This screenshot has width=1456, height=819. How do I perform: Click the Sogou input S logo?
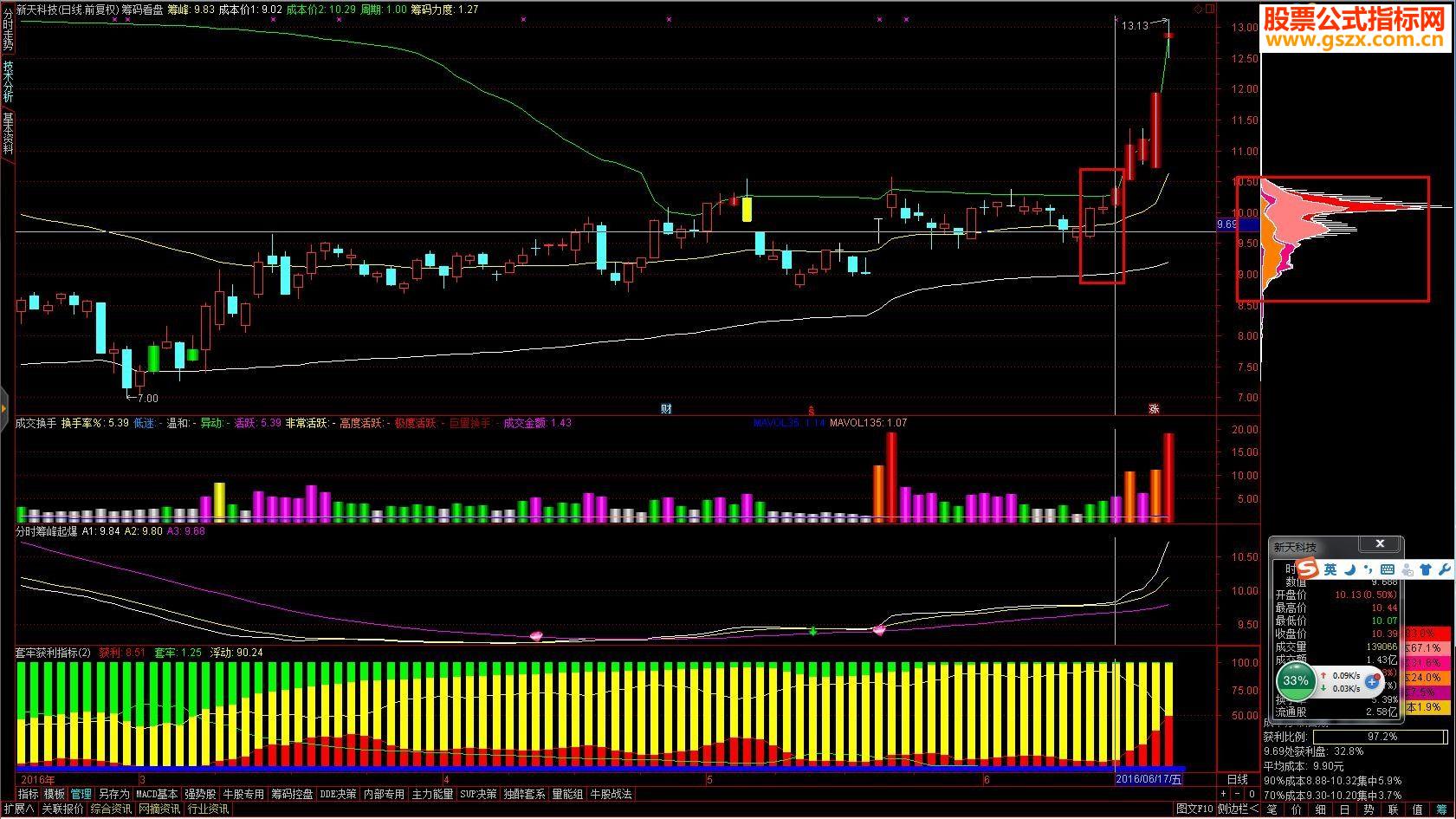tap(1308, 569)
